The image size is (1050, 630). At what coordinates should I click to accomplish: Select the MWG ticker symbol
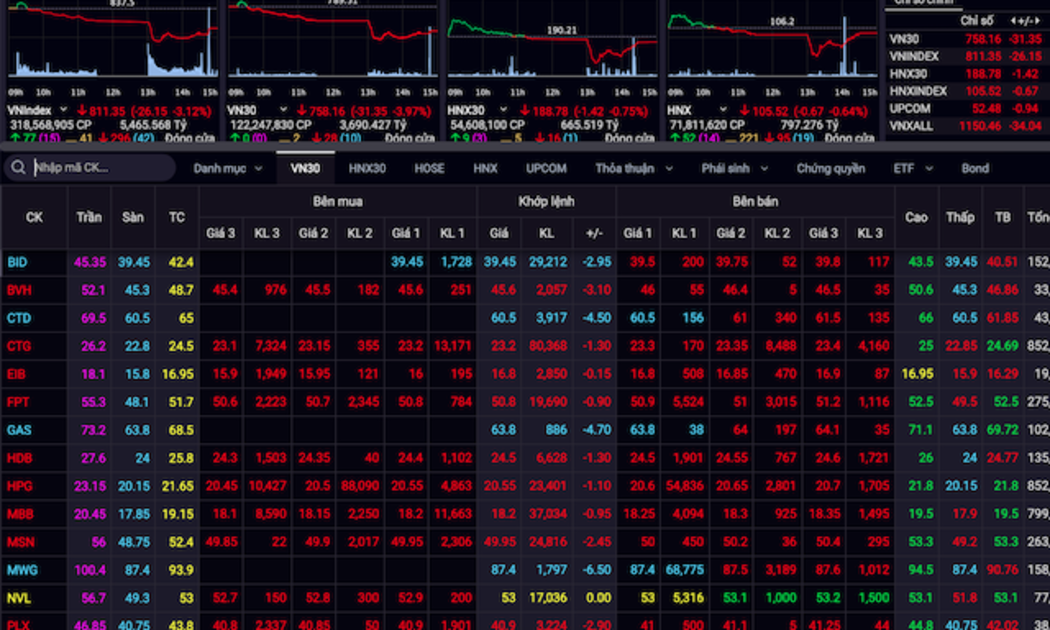pos(21,569)
